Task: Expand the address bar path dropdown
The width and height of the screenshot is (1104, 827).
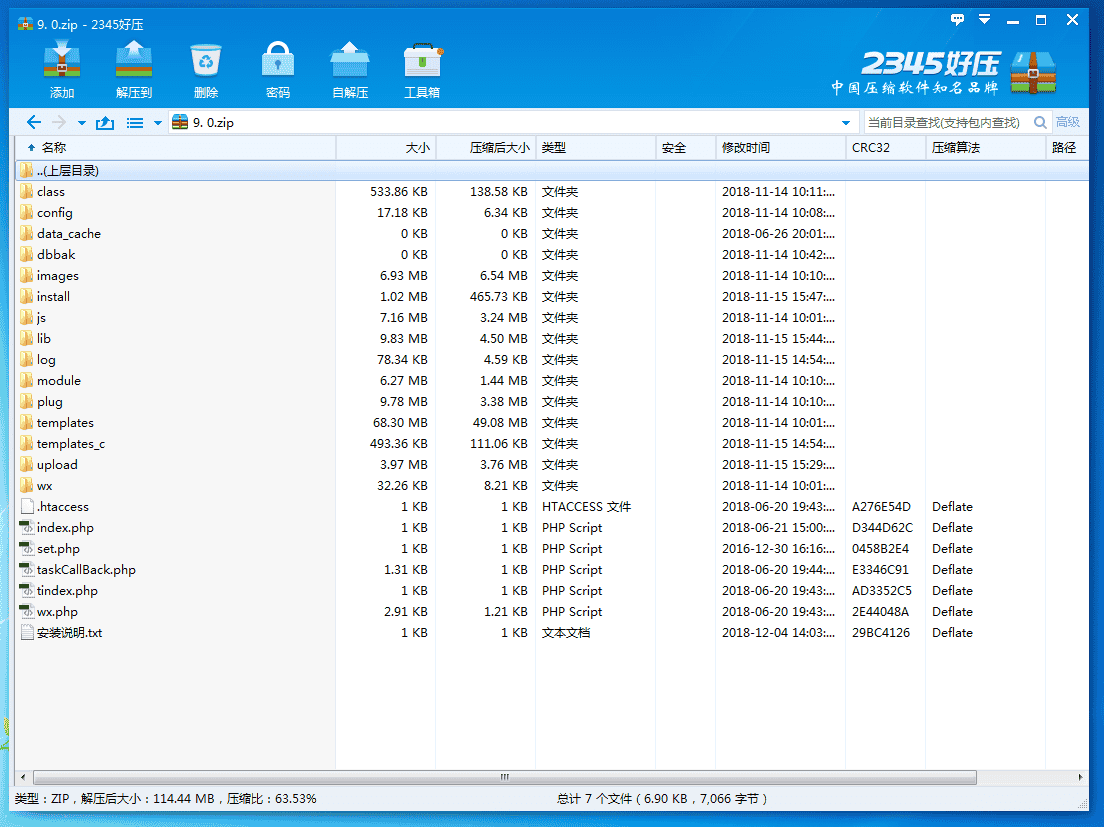Action: click(846, 123)
